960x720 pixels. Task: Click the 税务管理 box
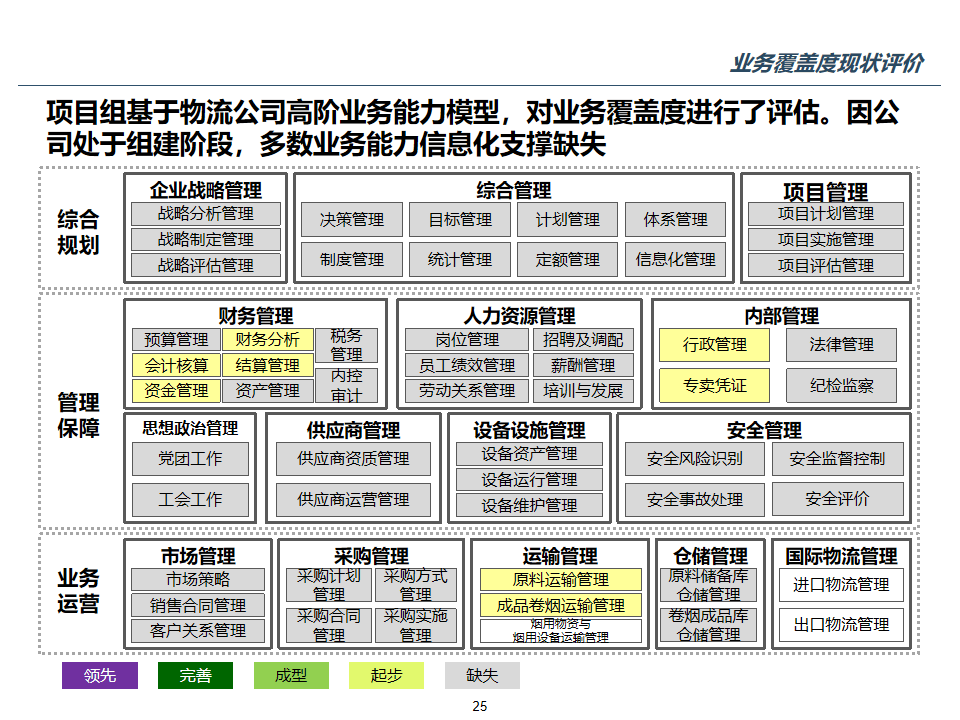click(x=347, y=345)
